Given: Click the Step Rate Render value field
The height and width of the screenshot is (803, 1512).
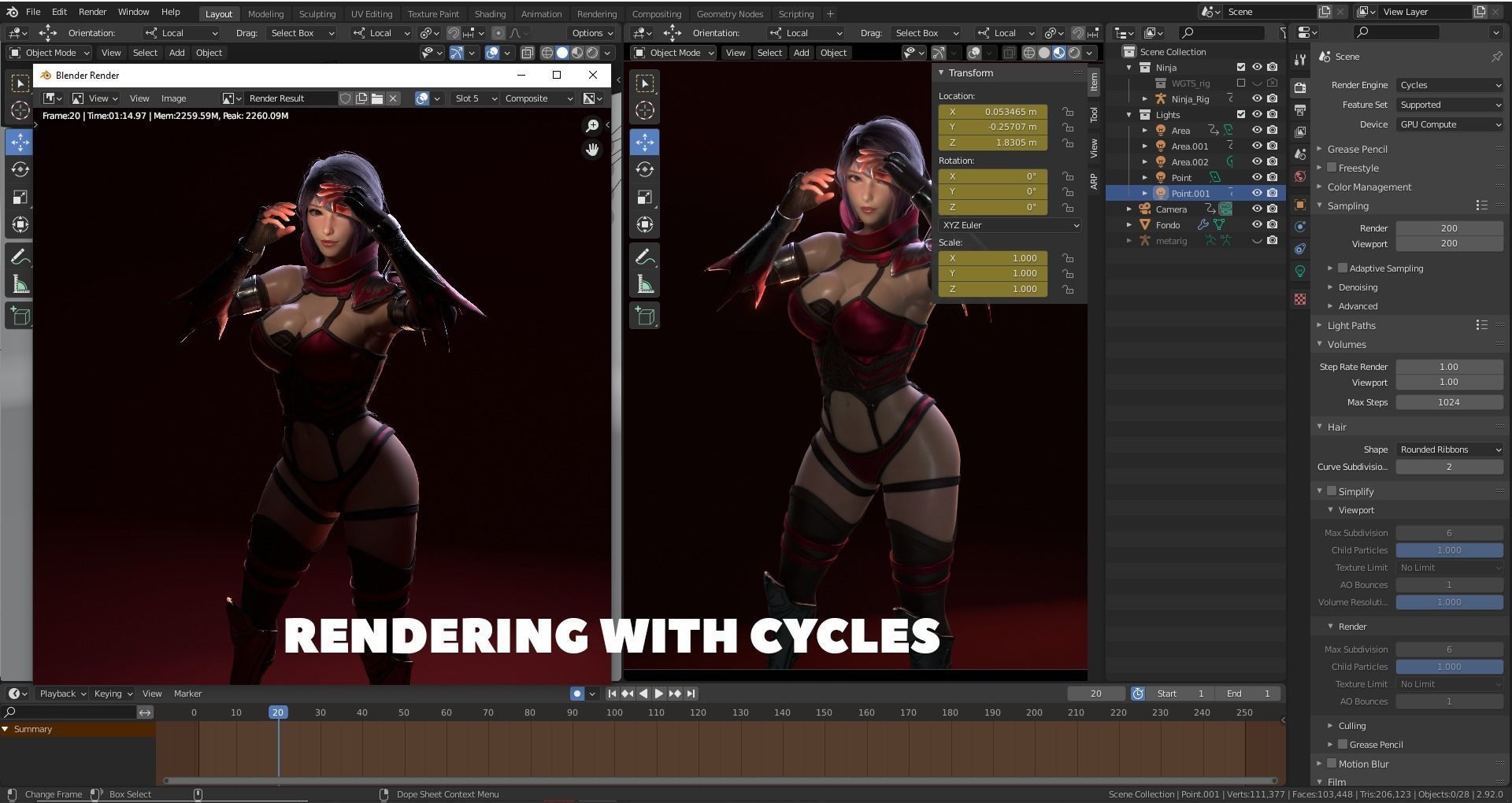Looking at the screenshot, I should click(x=1449, y=367).
